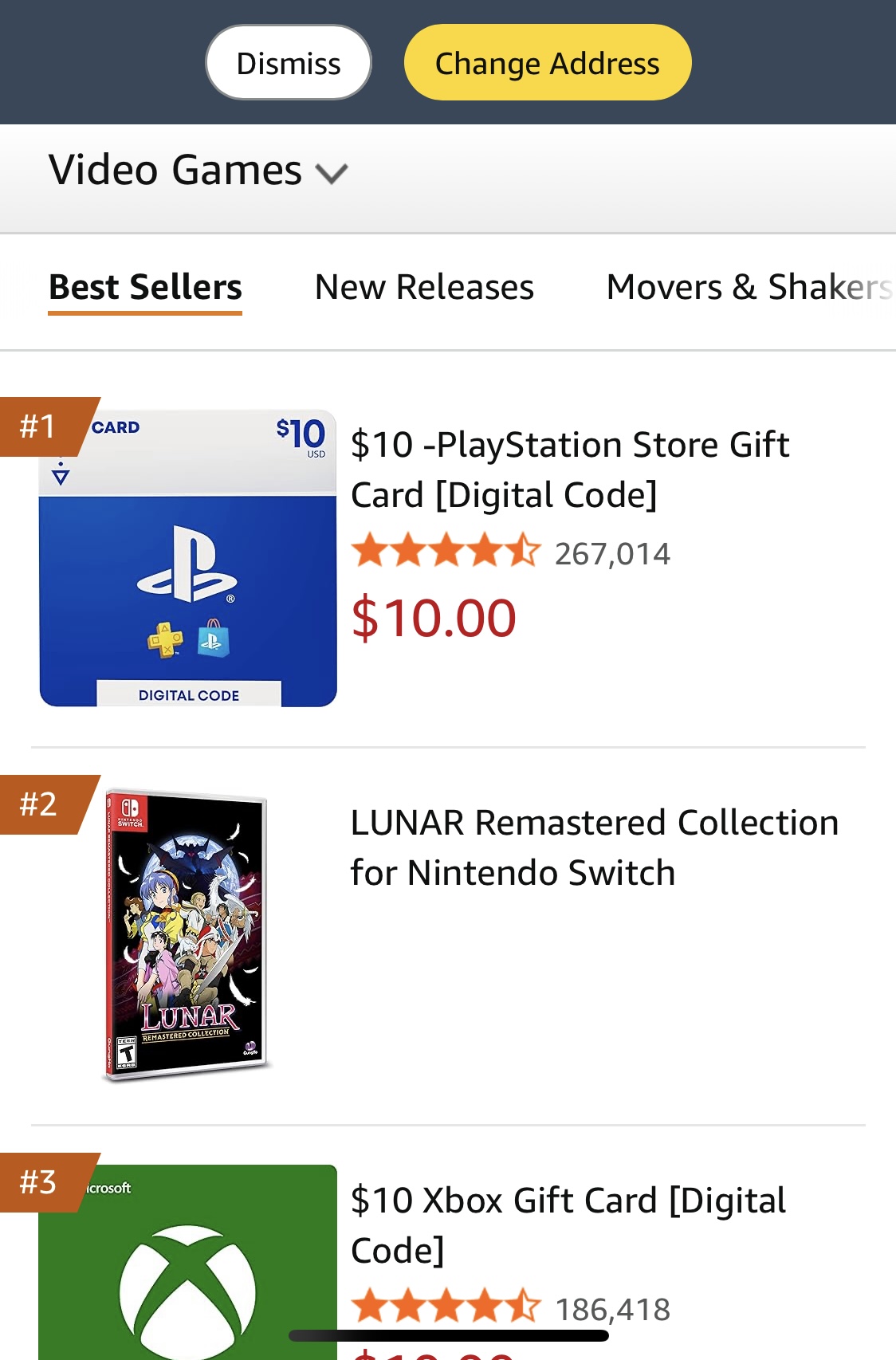The height and width of the screenshot is (1360, 896).
Task: Tap the $10.00 price of the PlayStation card
Action: pos(434,618)
